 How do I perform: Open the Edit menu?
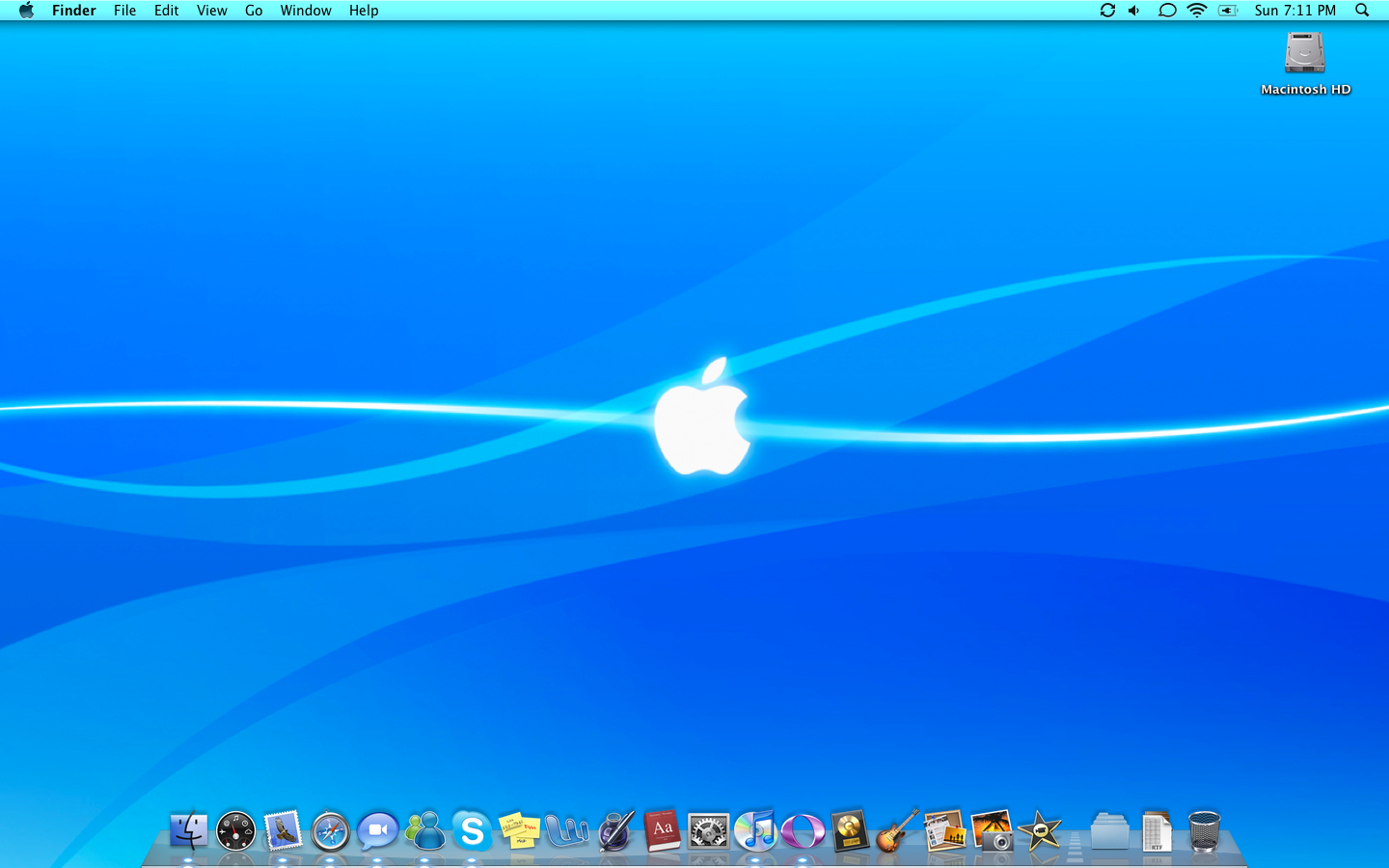point(166,10)
